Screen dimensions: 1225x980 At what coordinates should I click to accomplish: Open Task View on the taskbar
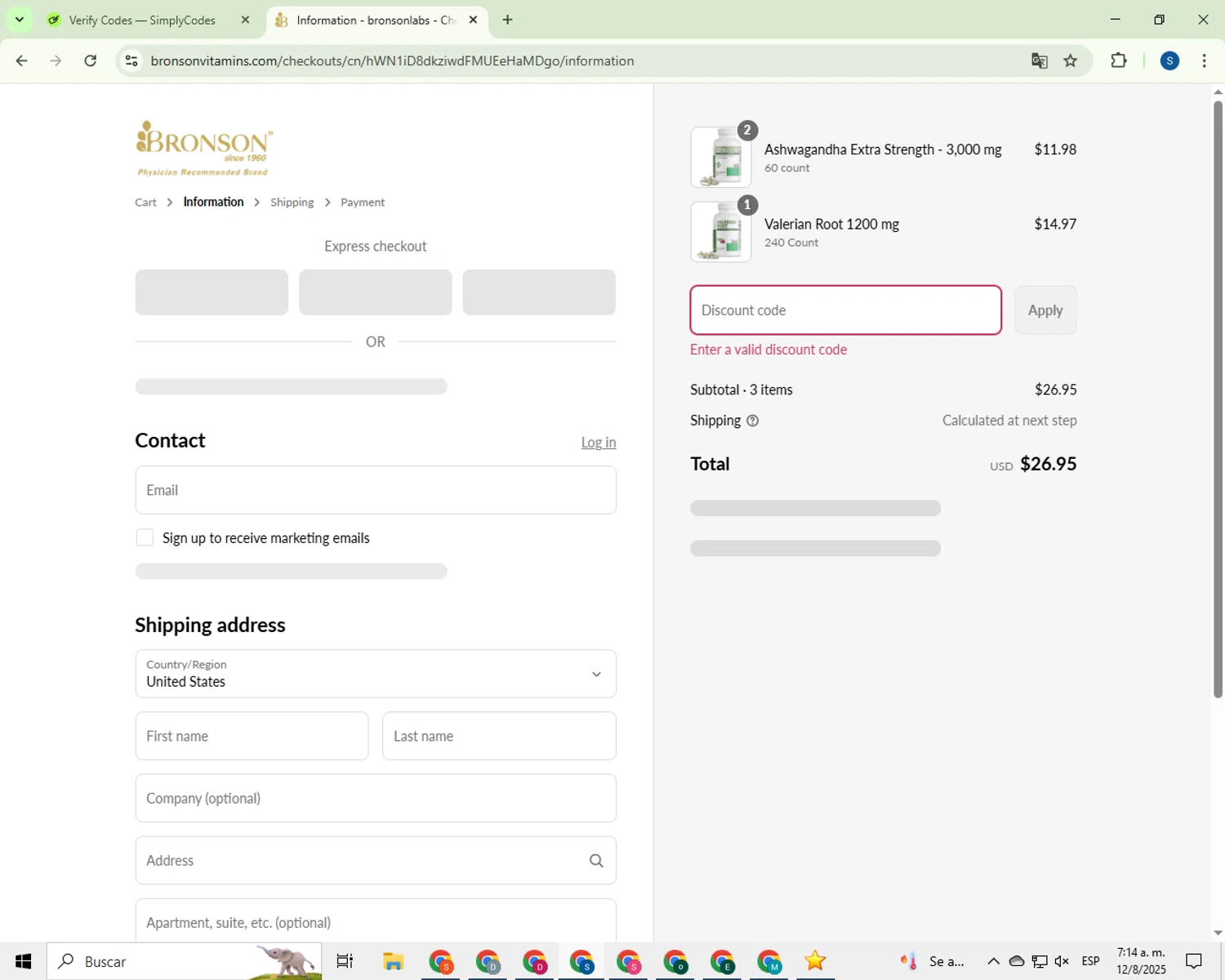tap(345, 961)
